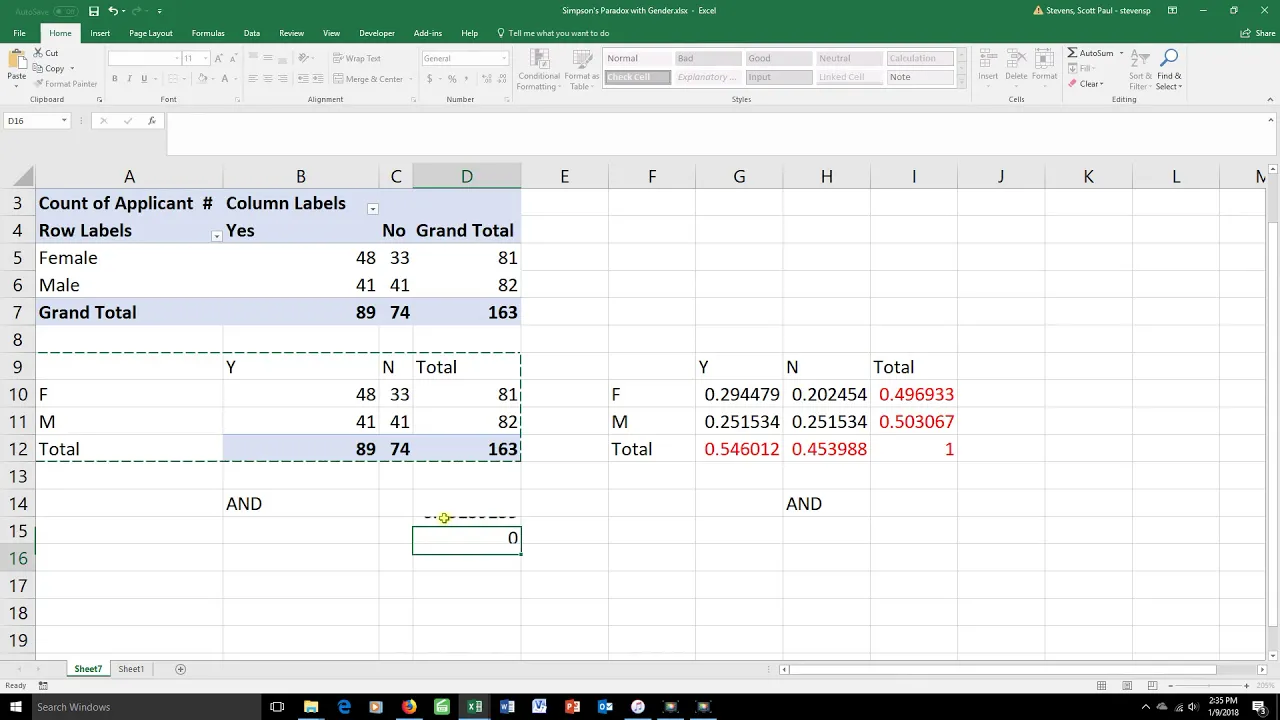Image resolution: width=1280 pixels, height=720 pixels.
Task: Toggle Underline formatting
Action: 144,79
